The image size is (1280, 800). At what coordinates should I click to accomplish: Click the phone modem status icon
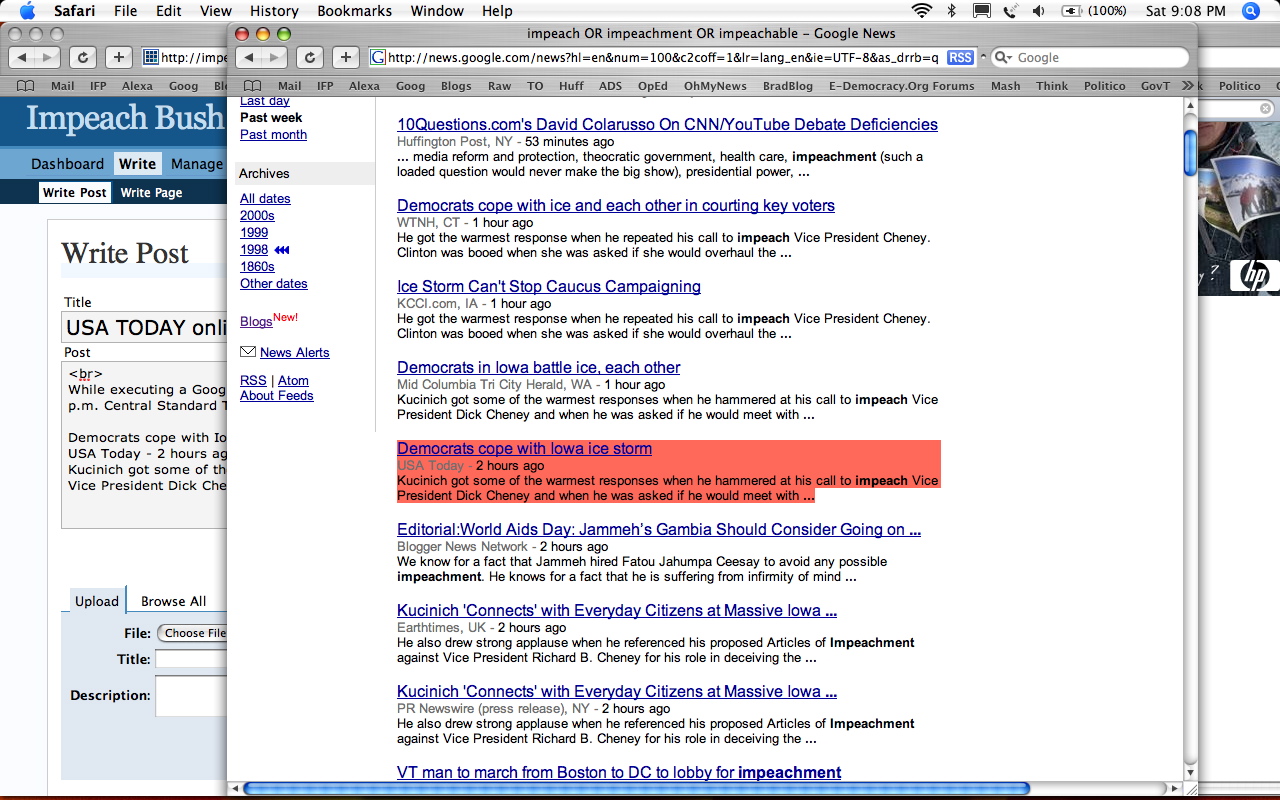tap(1011, 11)
